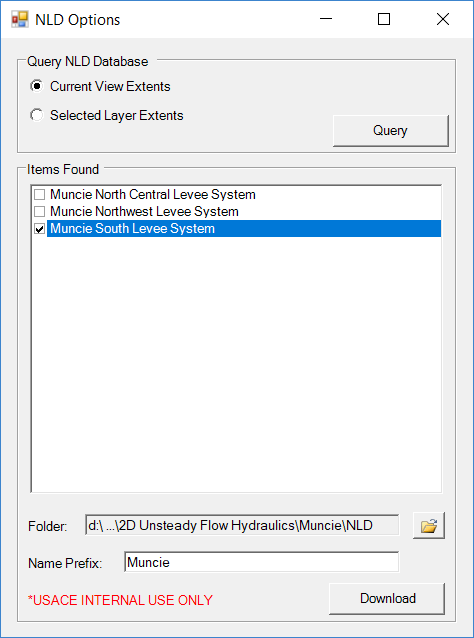The height and width of the screenshot is (638, 474).
Task: Open the folder browse icon
Action: point(429,526)
